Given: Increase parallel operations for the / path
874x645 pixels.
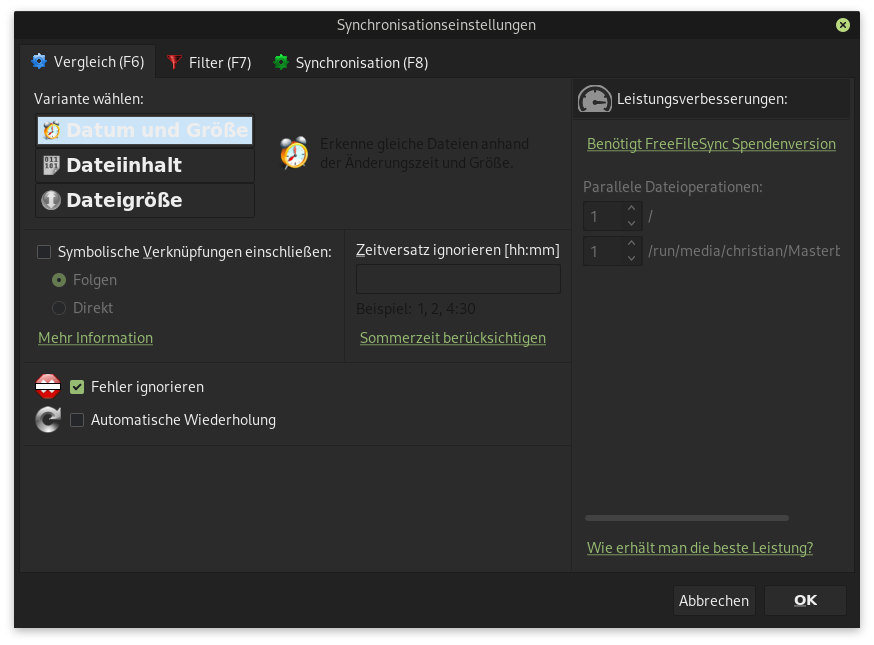Looking at the screenshot, I should (x=632, y=208).
